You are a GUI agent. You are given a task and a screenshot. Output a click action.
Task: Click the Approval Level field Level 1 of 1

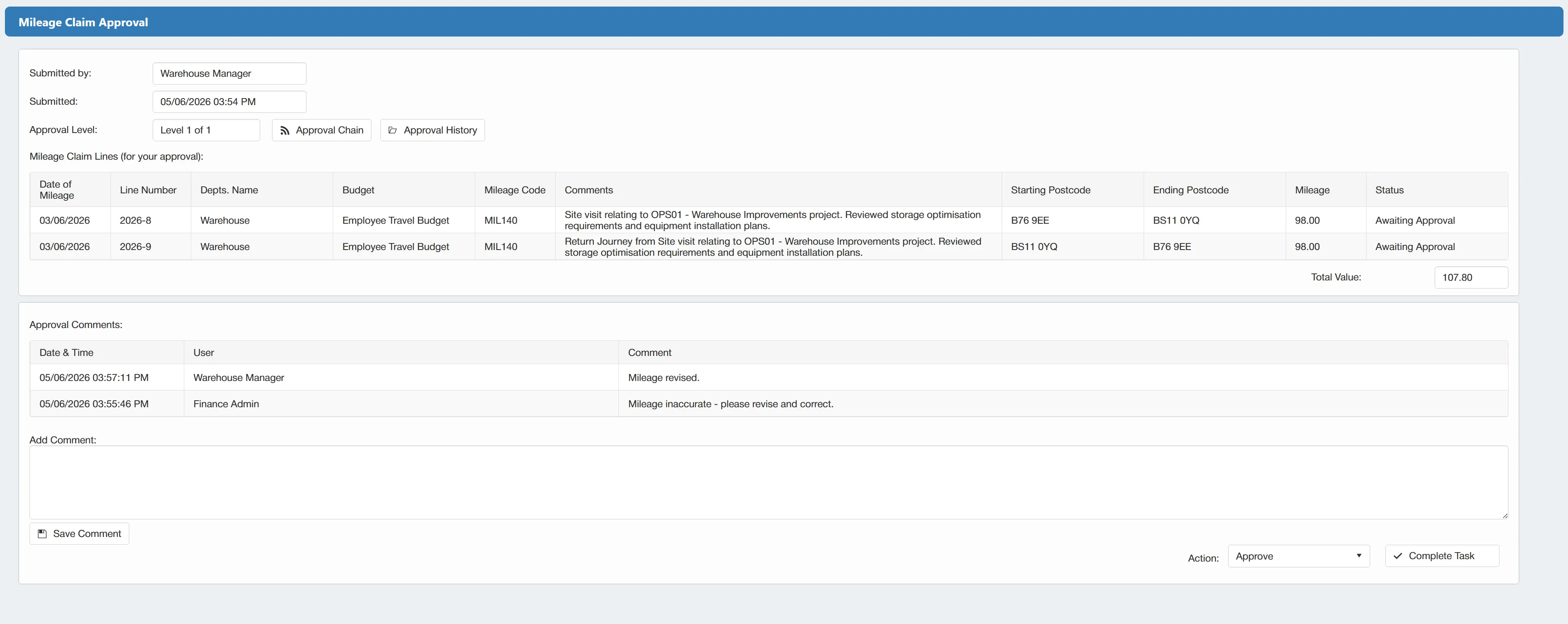[206, 130]
